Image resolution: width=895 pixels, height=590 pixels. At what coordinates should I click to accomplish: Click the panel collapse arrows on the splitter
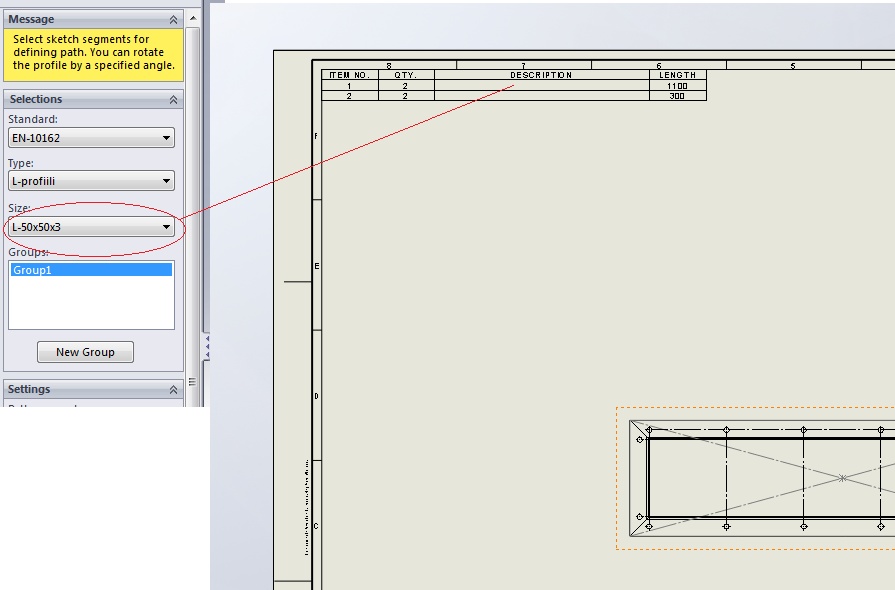tap(207, 347)
